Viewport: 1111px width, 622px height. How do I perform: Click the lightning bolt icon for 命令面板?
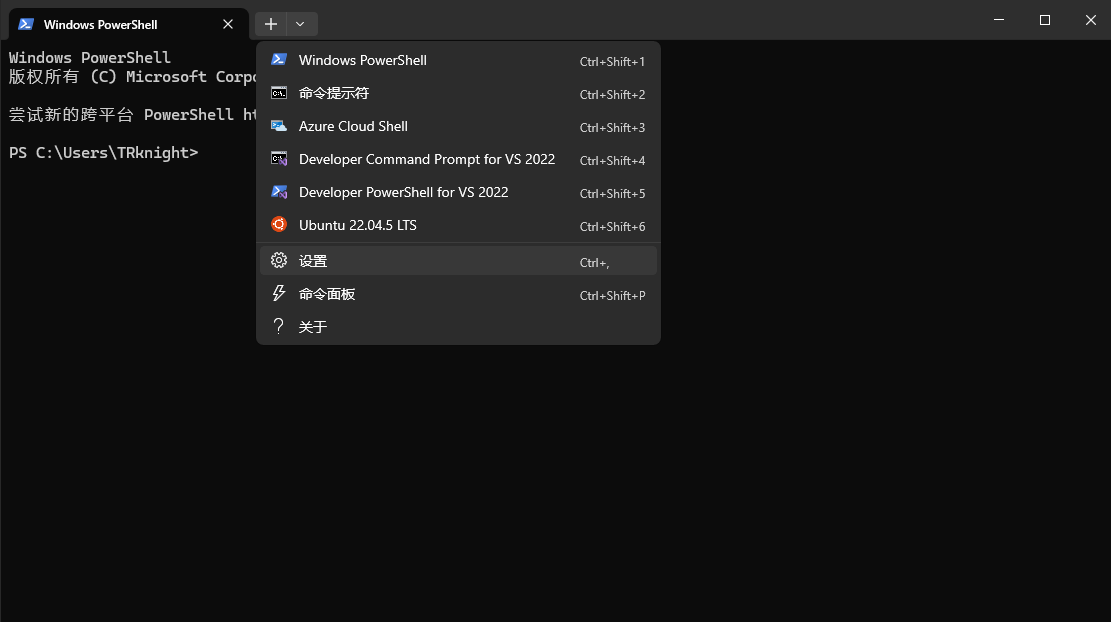[279, 294]
